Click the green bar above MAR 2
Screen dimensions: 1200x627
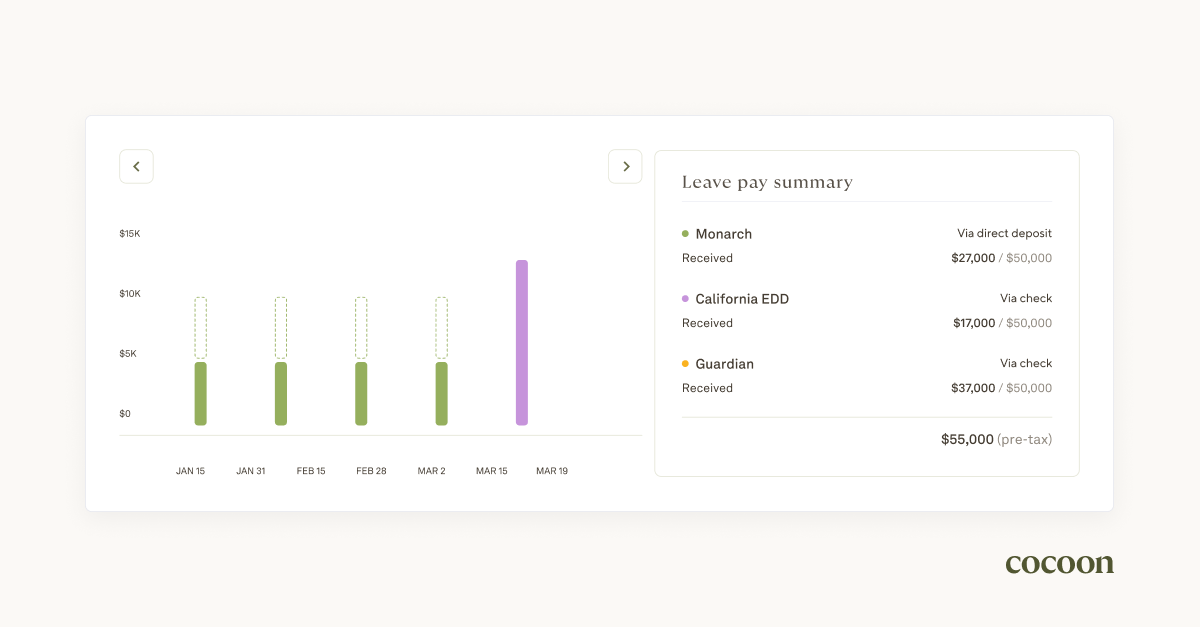(441, 393)
